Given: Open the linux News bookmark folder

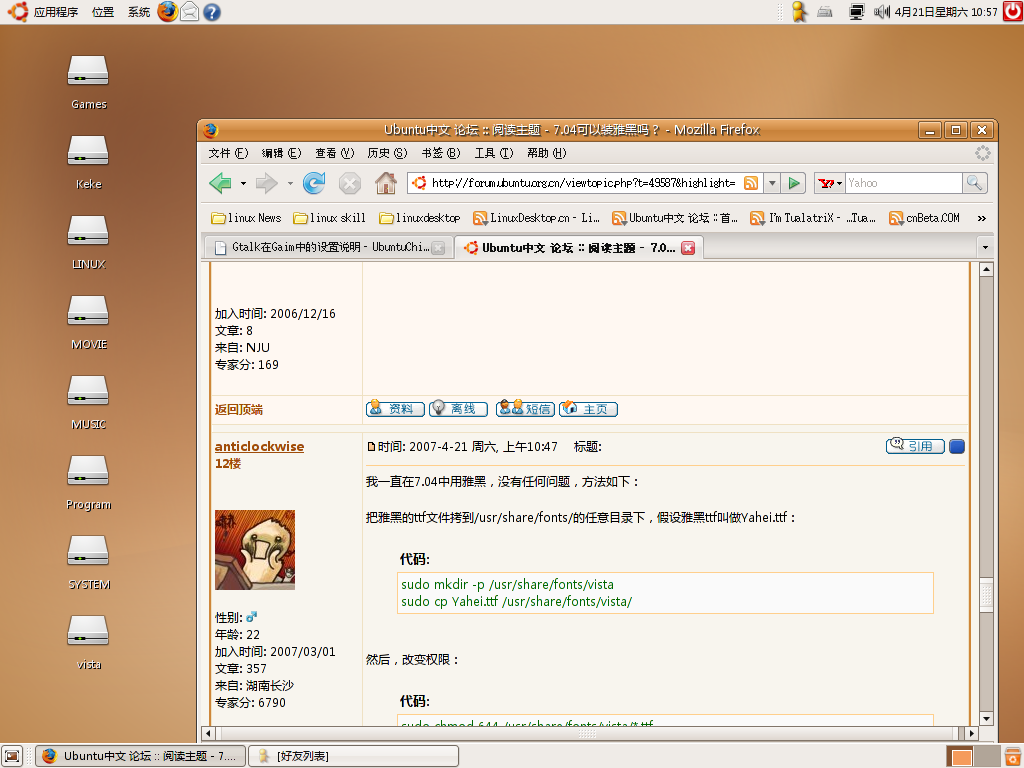Looking at the screenshot, I should click(x=246, y=218).
